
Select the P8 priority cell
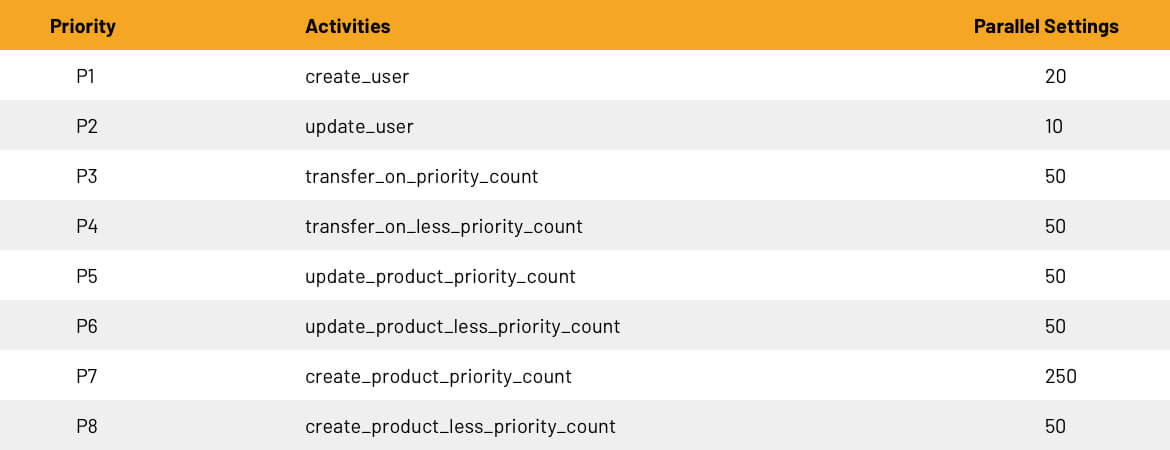[x=87, y=426]
